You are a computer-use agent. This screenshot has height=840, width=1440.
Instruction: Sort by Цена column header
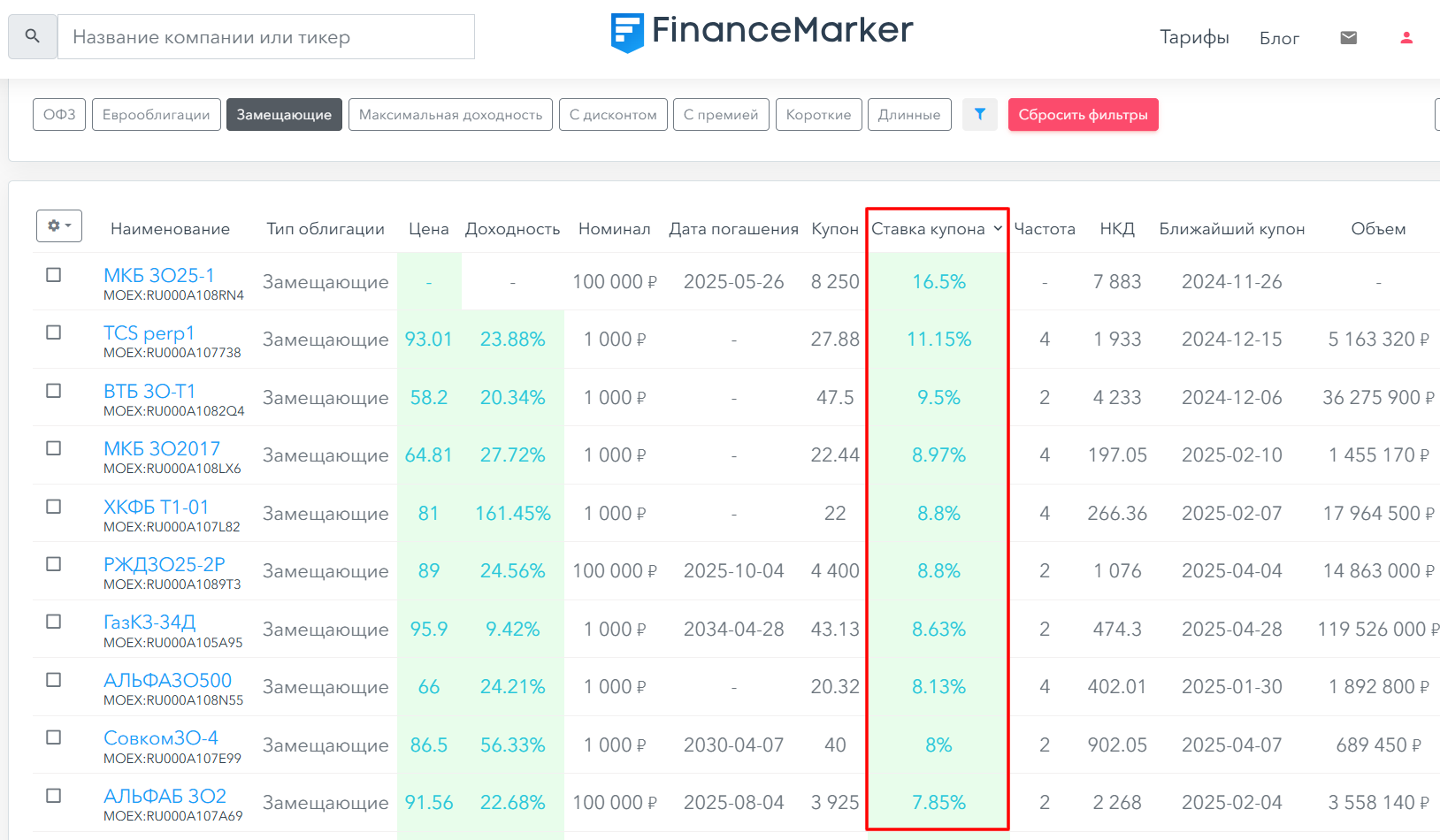tap(429, 229)
